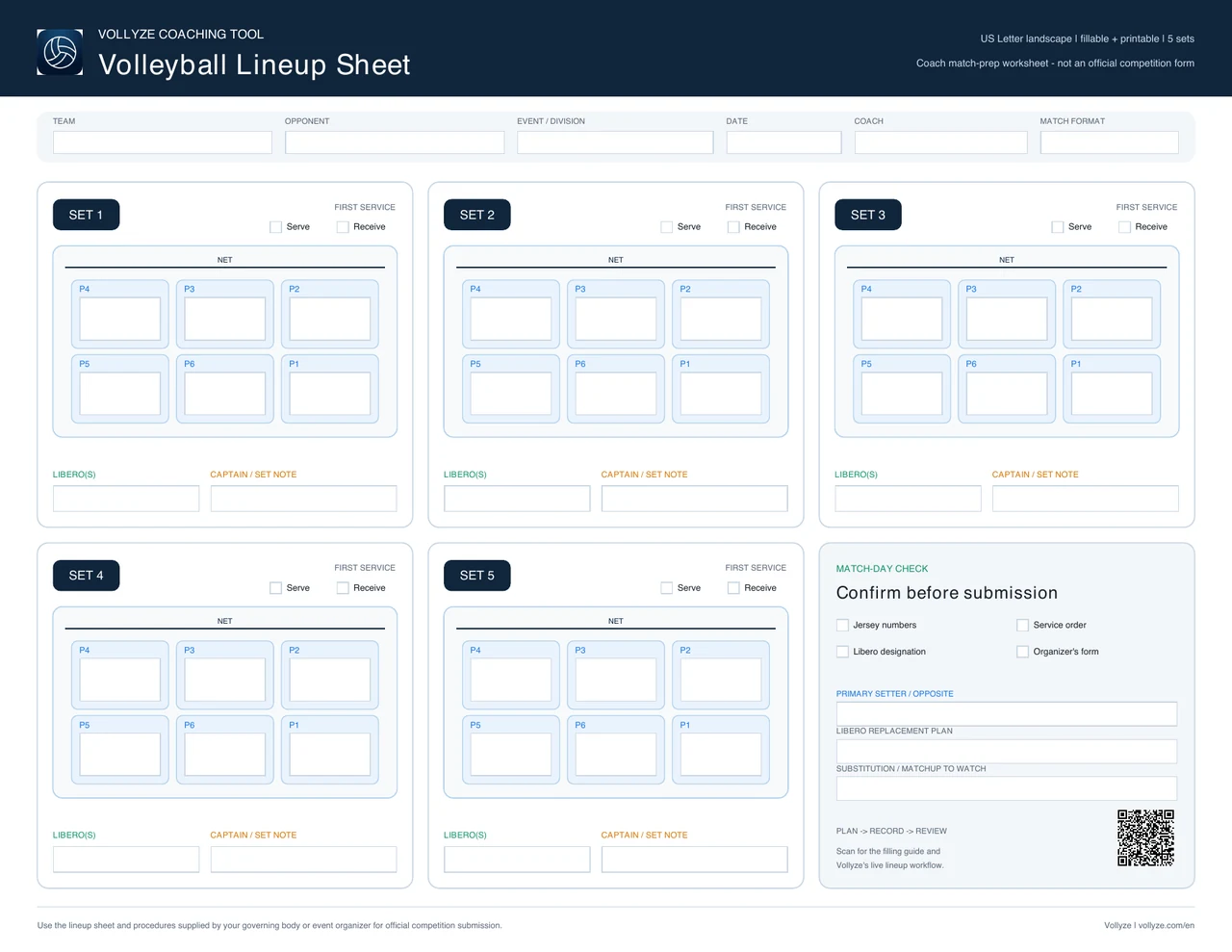
Task: Click the Set 1 Captain / Set Note field
Action: (304, 499)
